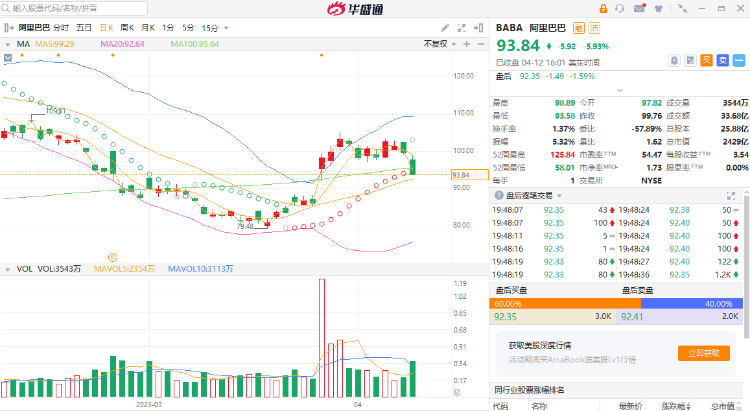The width and height of the screenshot is (750, 411).
Task: Click MA100:95.64 indicator label
Action: [x=195, y=44]
